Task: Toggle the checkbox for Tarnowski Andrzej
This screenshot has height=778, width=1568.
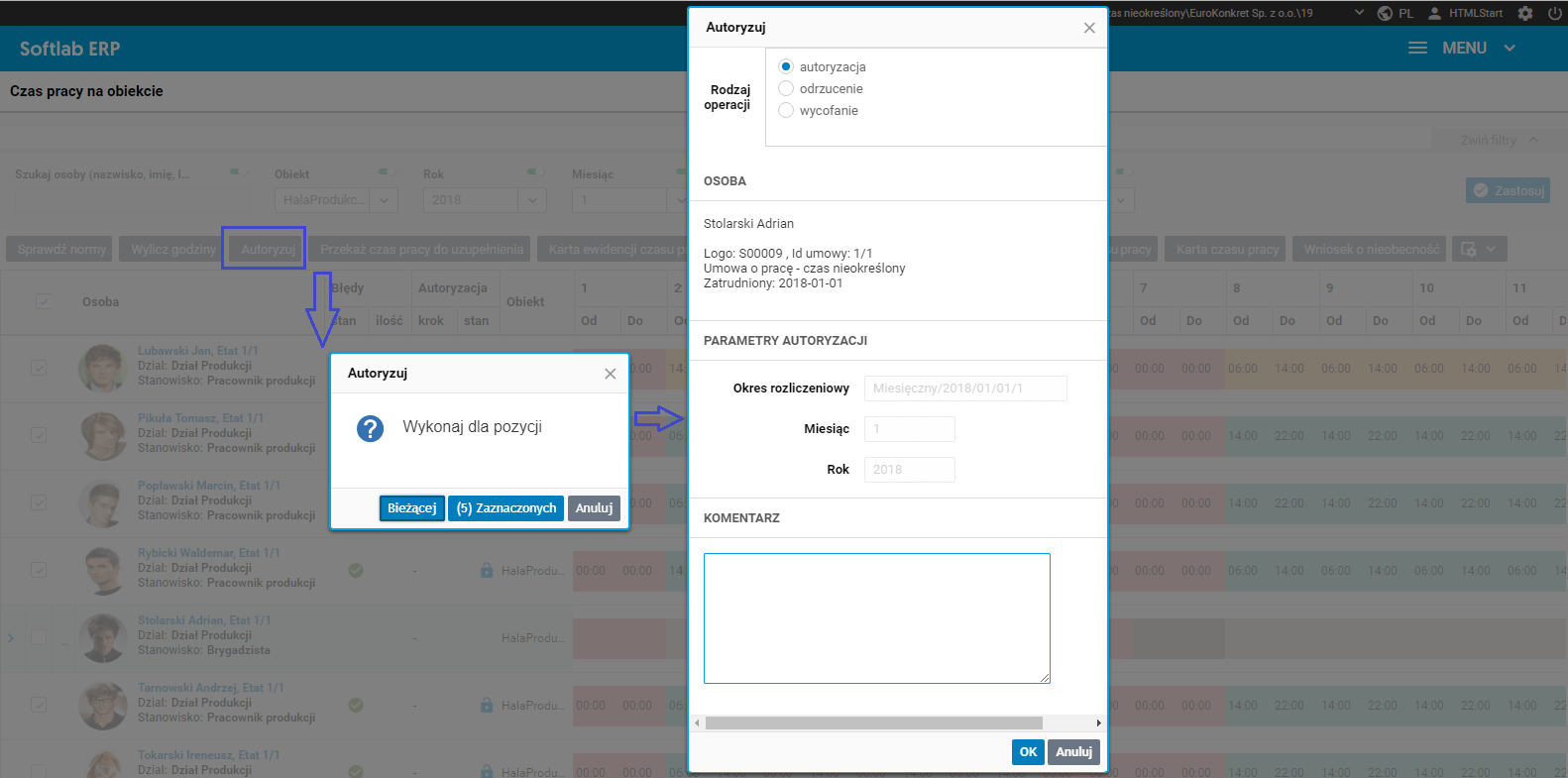Action: coord(39,705)
